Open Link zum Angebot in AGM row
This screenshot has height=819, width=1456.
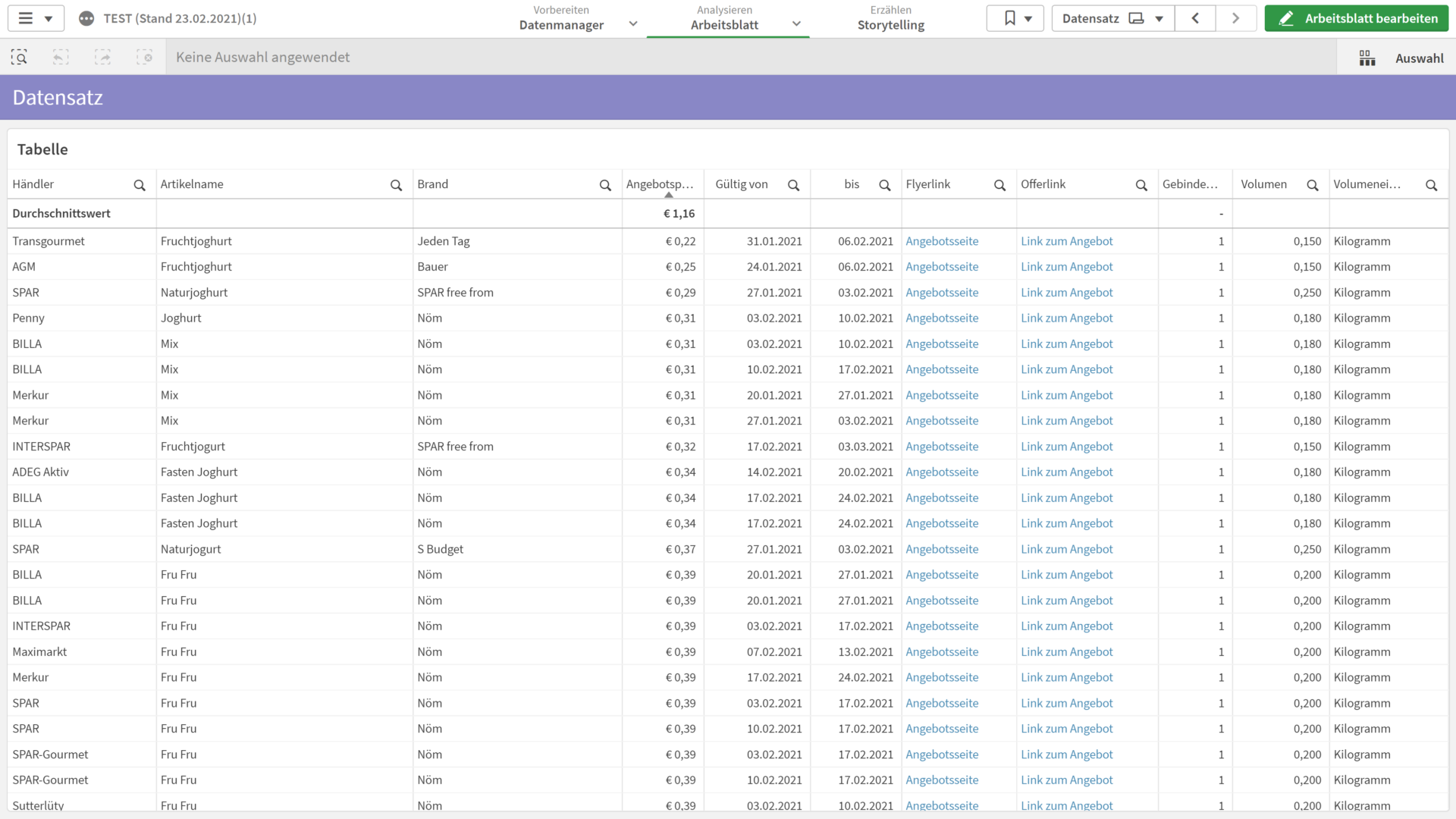[1066, 267]
